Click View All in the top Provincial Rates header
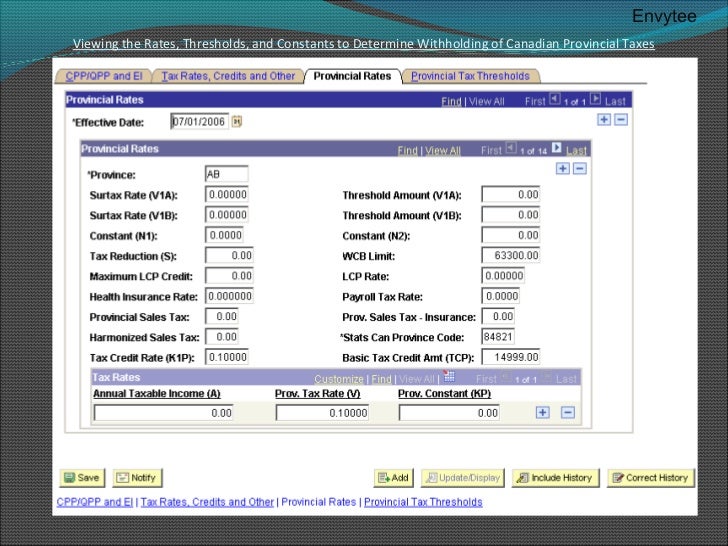Screen dimensions: 728x546 tap(487, 101)
